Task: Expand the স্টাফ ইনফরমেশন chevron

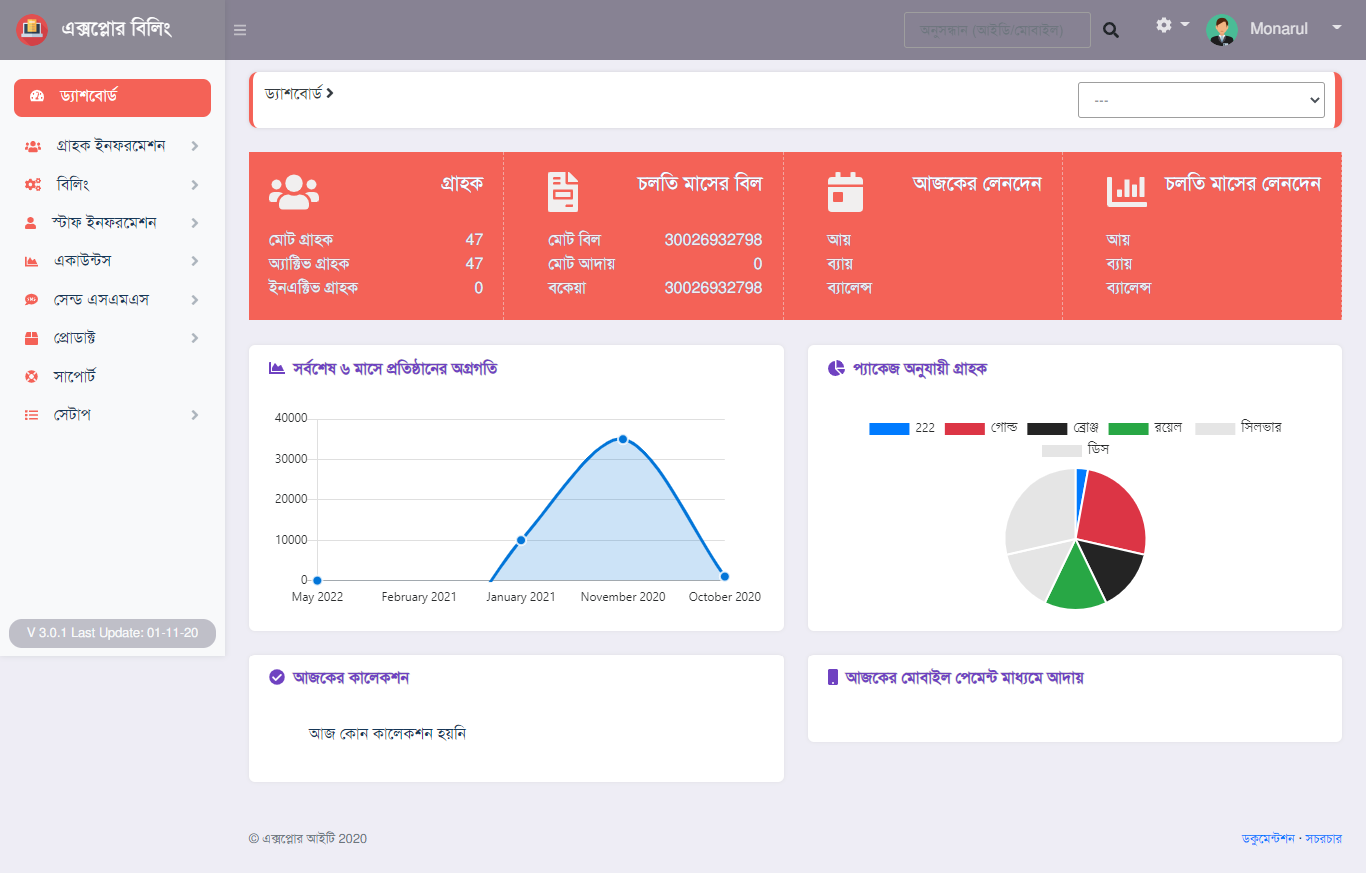Action: click(x=194, y=223)
